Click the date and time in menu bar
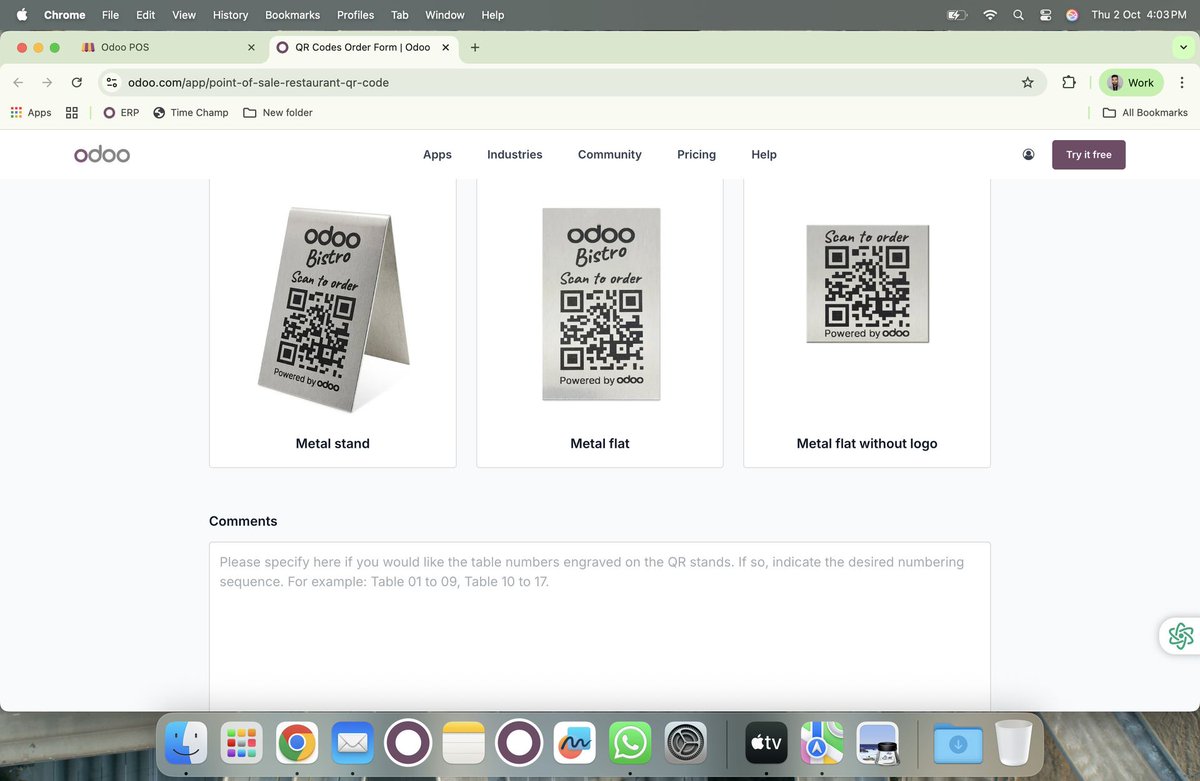Viewport: 1200px width, 781px height. tap(1139, 15)
